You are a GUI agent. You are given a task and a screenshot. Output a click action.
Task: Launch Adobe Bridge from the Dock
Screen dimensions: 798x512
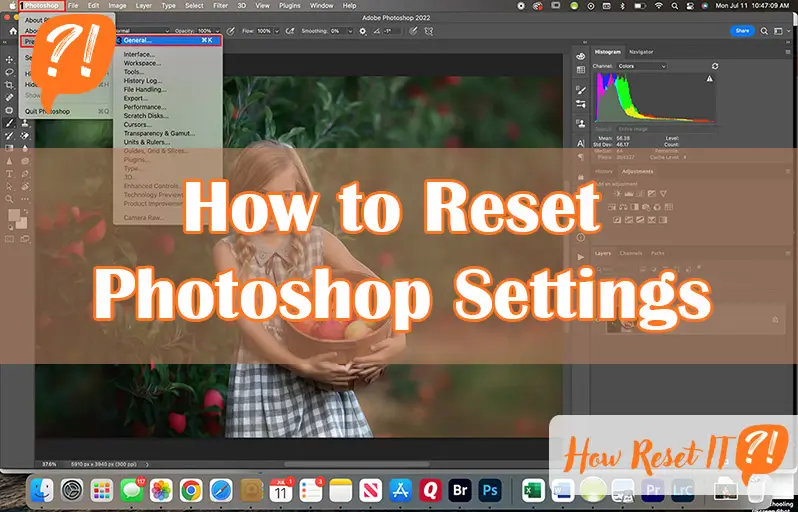[460, 490]
